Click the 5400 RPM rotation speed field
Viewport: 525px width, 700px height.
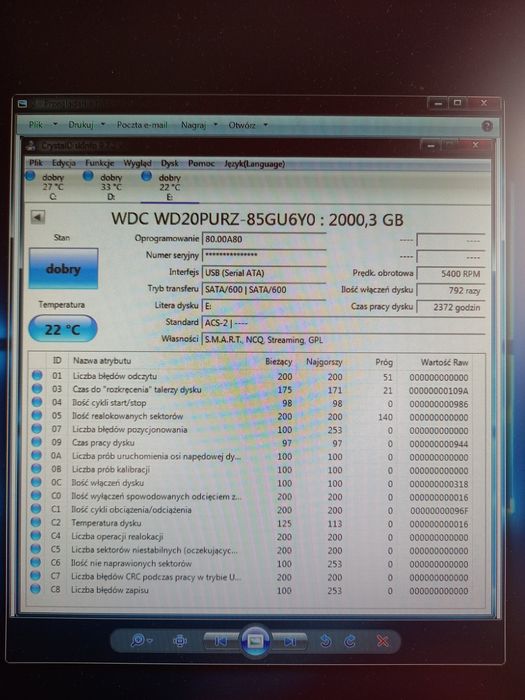pos(450,273)
